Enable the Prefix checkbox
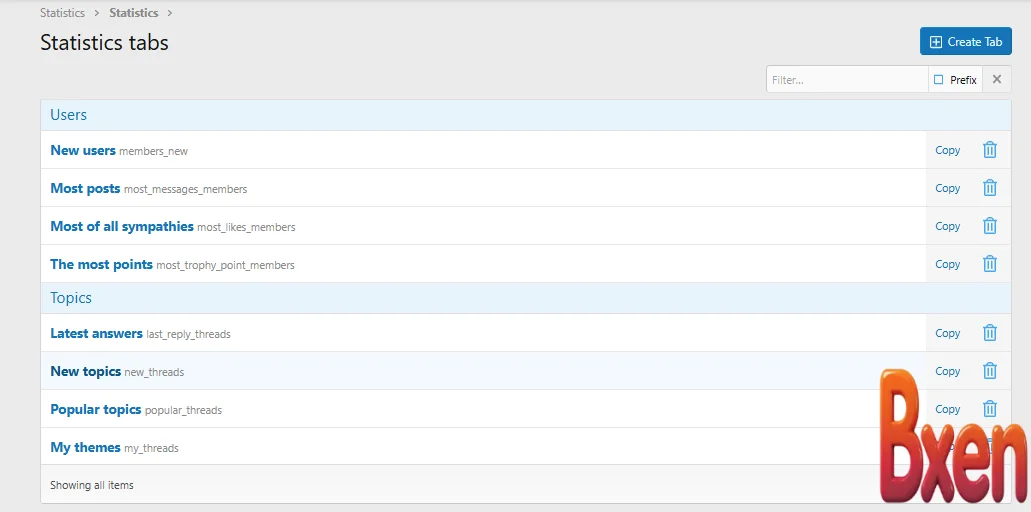Screen dimensions: 1031x512 [939, 79]
